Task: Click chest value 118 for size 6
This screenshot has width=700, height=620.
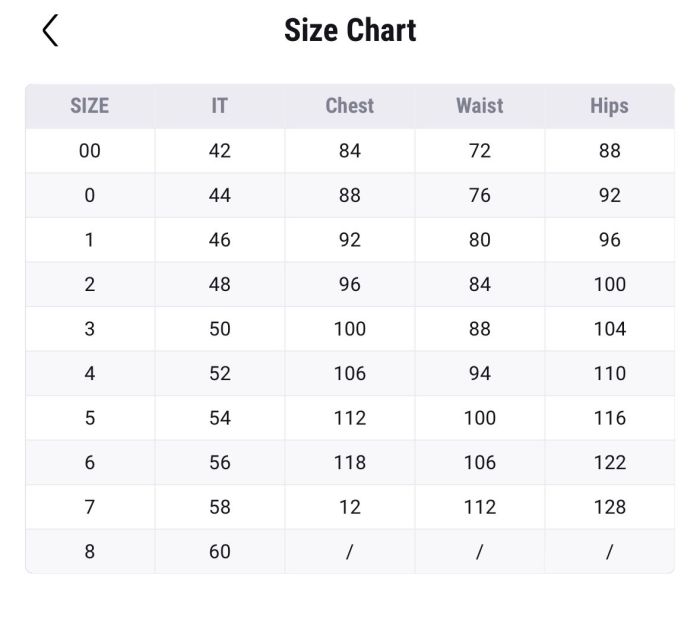Action: (350, 462)
